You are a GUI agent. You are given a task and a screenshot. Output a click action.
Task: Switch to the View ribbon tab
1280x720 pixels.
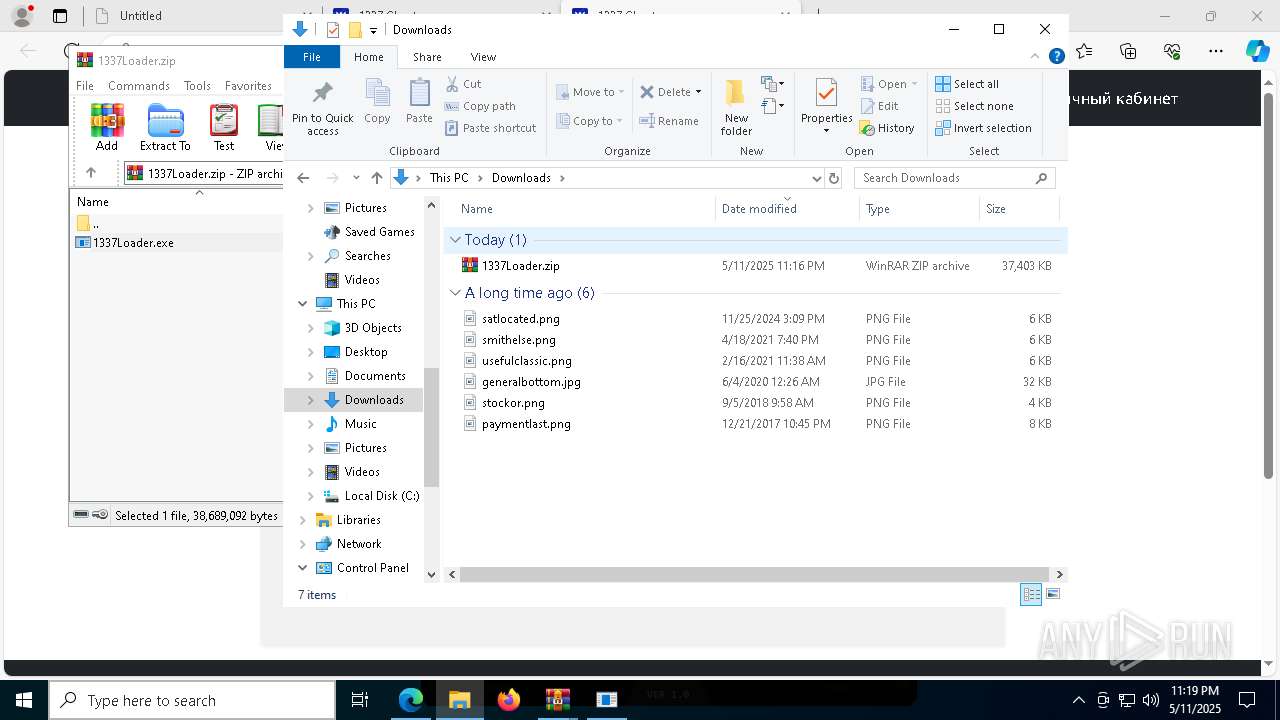tap(483, 57)
